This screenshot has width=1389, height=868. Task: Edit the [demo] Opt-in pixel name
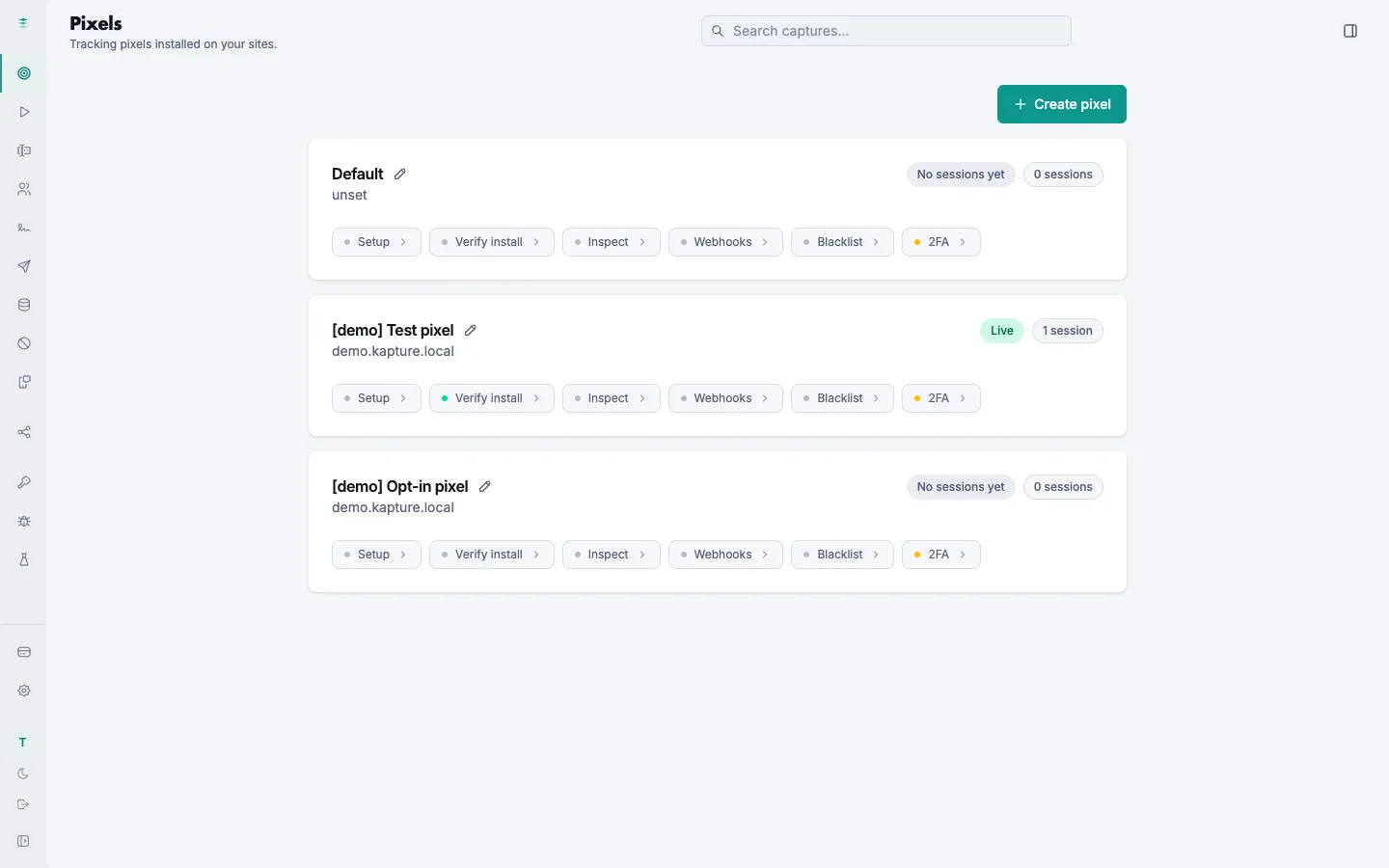pos(485,486)
